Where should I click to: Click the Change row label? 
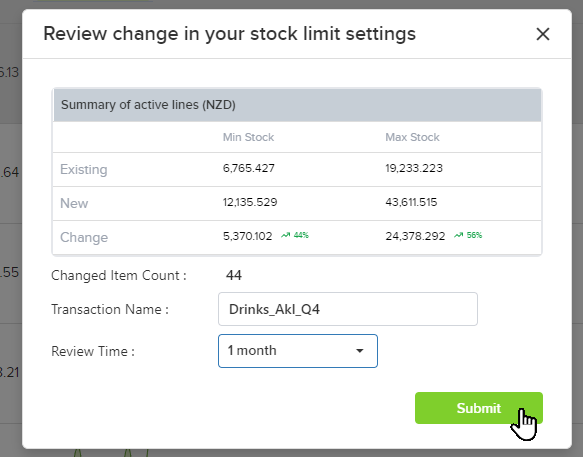[84, 237]
